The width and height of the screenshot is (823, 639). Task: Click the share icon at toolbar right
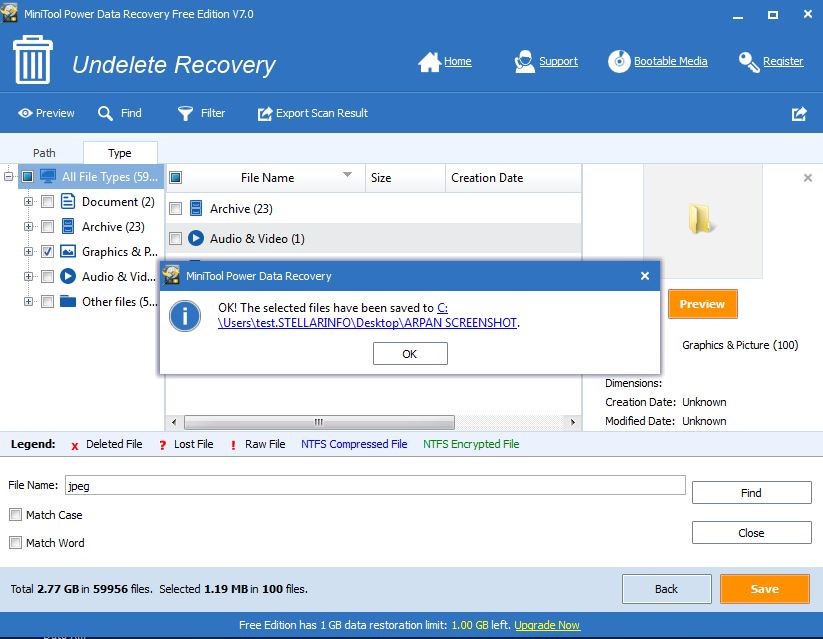coord(799,113)
